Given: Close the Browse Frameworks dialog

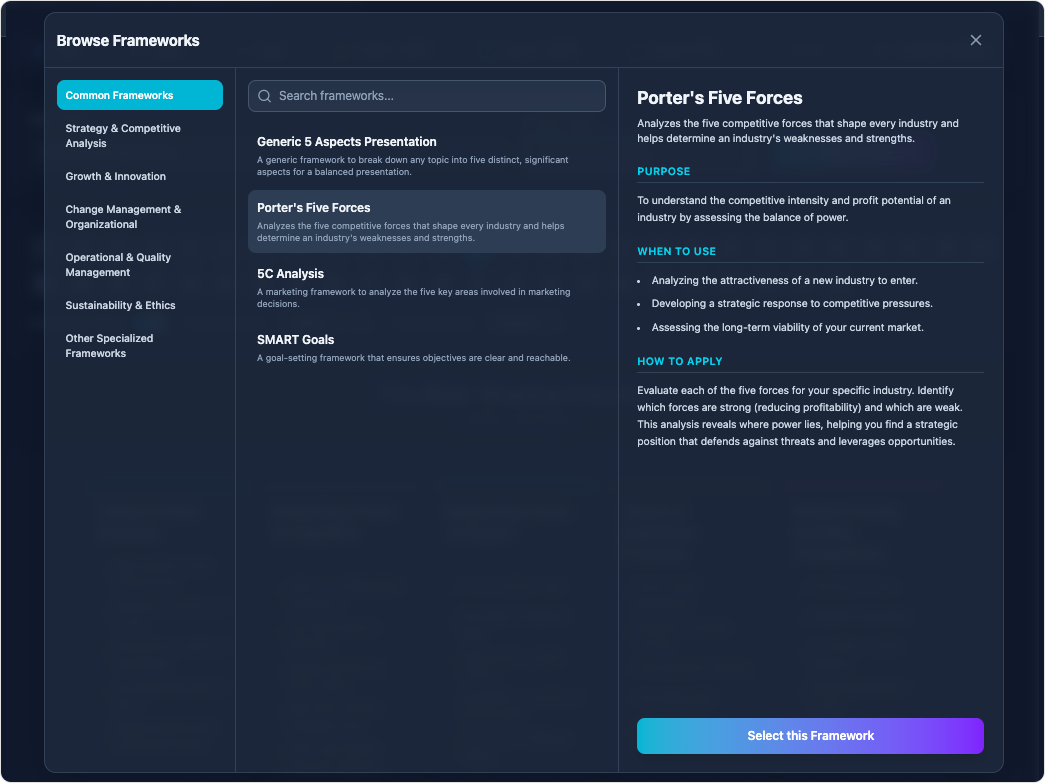Looking at the screenshot, I should click(x=976, y=40).
